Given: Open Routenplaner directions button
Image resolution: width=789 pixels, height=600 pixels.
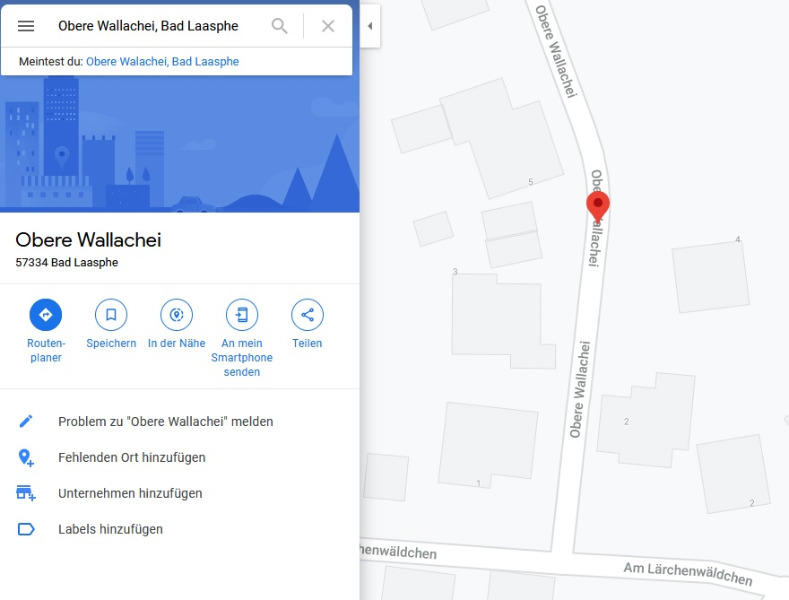Looking at the screenshot, I should click(46, 315).
